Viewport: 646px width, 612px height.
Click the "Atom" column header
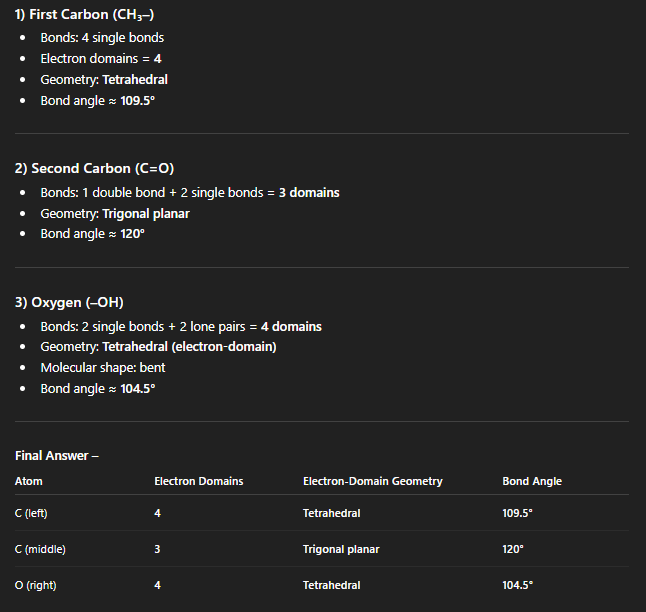click(x=29, y=481)
